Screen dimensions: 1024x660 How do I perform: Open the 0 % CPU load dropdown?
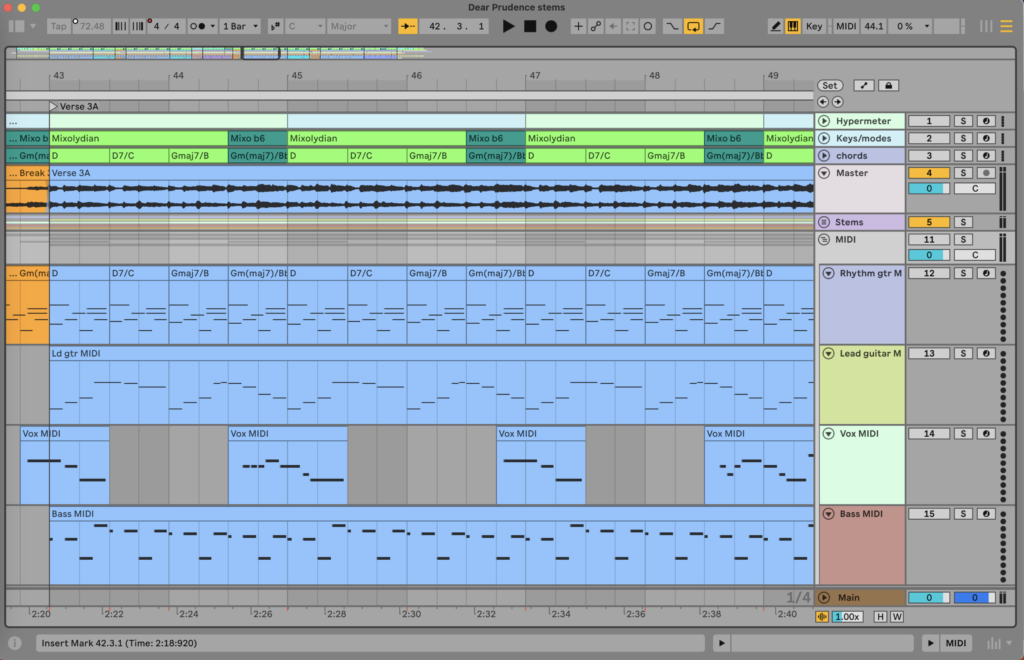[x=911, y=26]
